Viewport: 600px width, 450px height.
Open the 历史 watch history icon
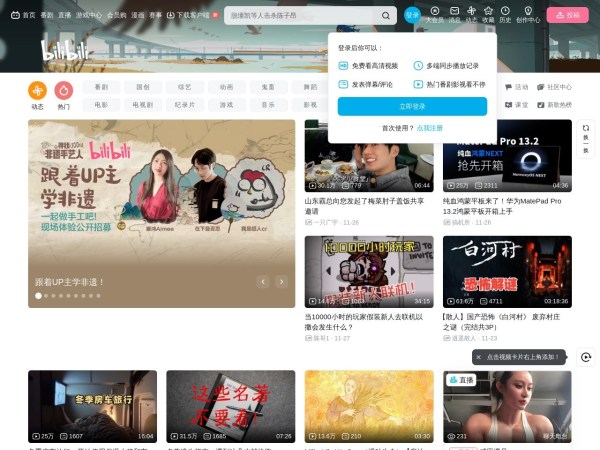click(x=505, y=15)
